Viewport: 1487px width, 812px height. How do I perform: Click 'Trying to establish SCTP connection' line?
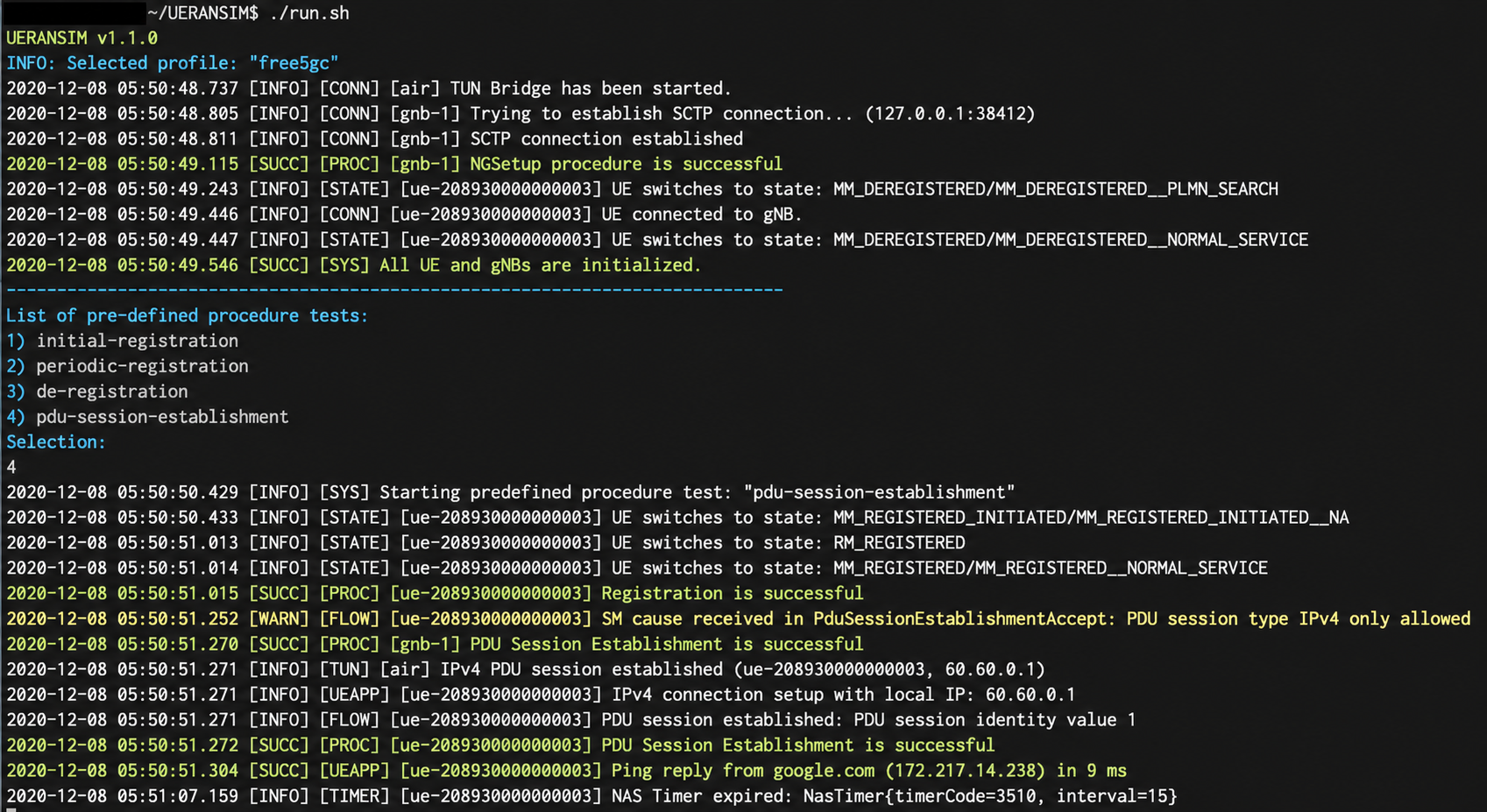[x=520, y=114]
